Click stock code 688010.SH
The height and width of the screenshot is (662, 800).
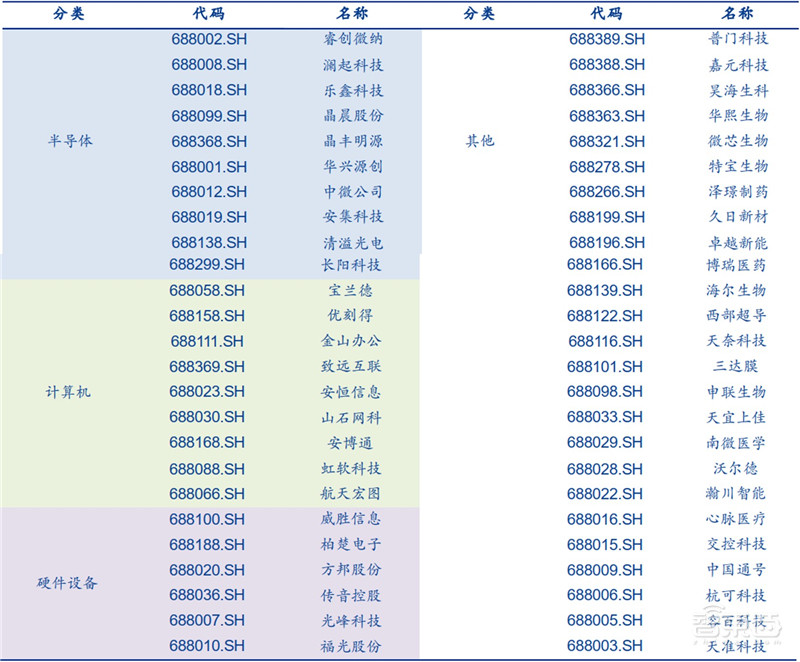[x=207, y=646]
